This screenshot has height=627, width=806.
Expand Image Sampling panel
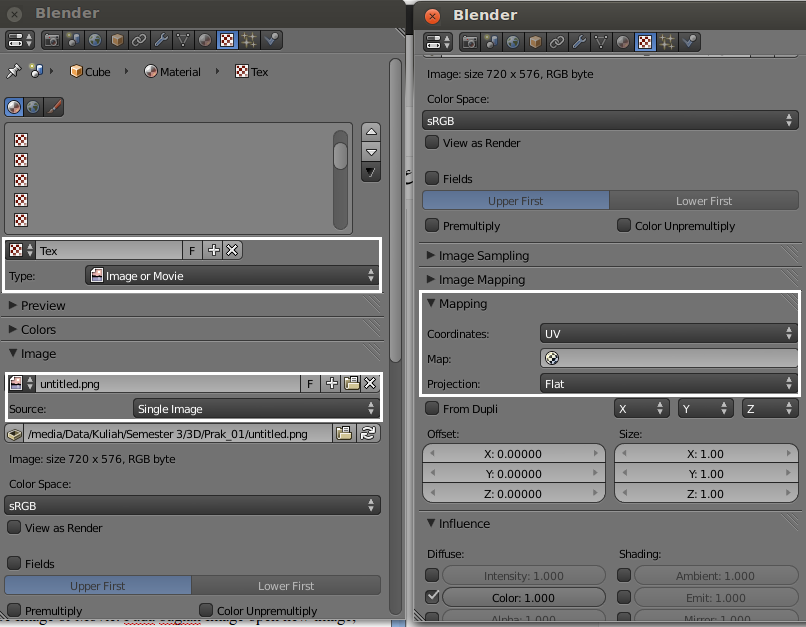coord(431,255)
